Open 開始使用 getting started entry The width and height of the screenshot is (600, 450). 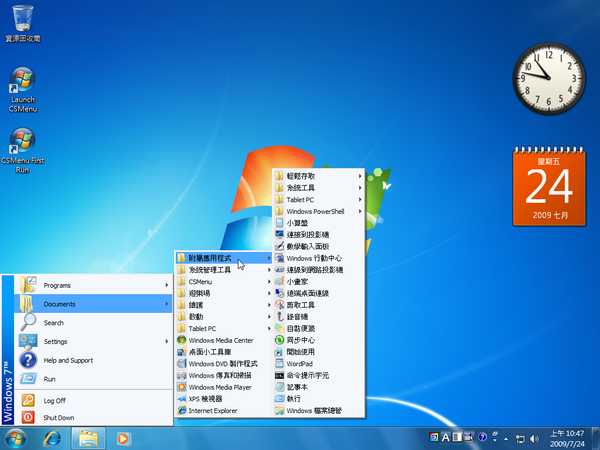pos(319,352)
